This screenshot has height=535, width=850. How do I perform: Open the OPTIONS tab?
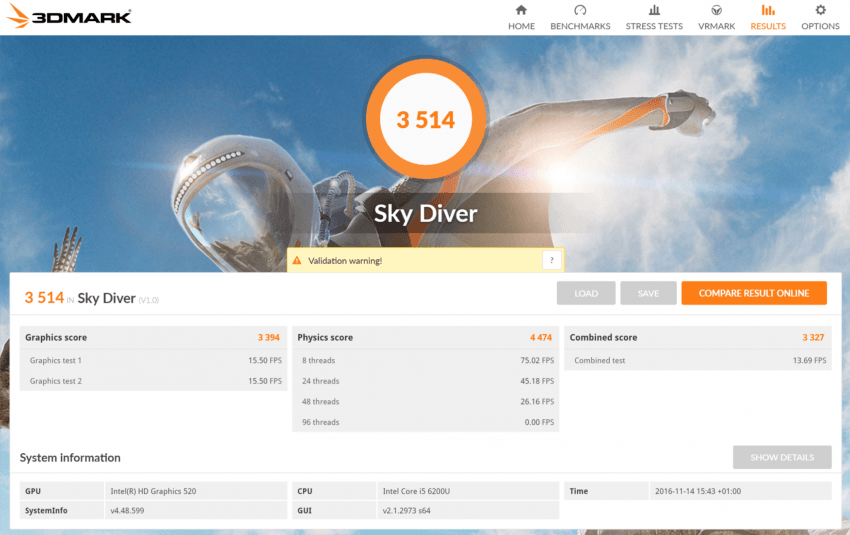pyautogui.click(x=821, y=26)
